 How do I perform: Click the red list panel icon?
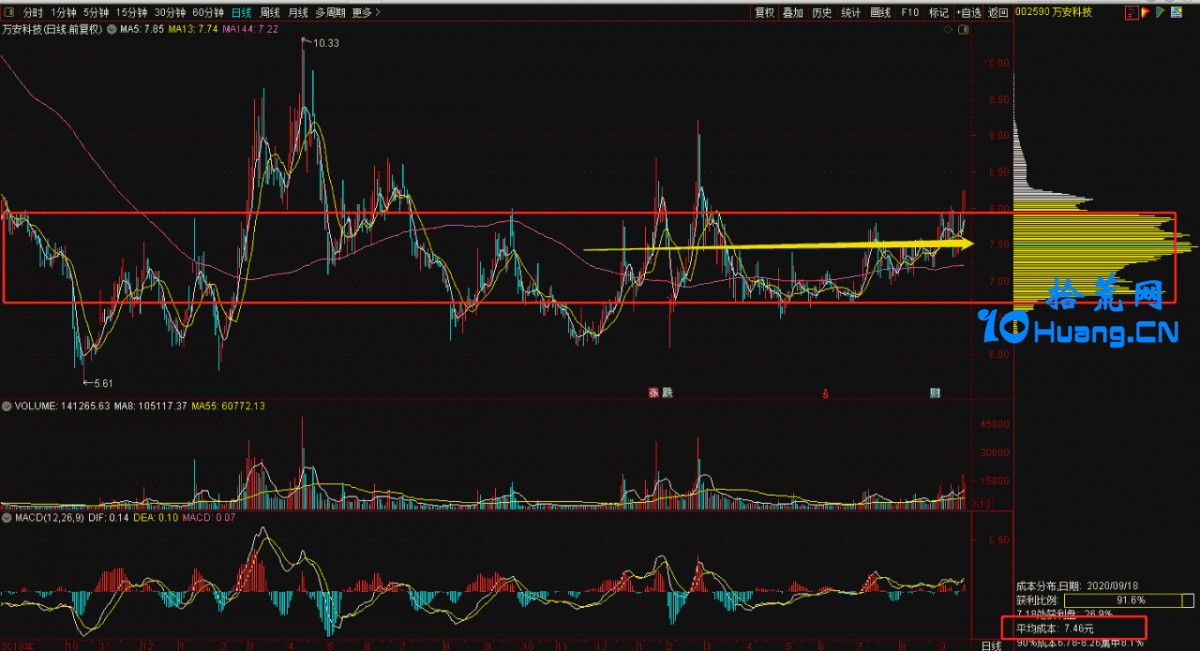[1131, 13]
